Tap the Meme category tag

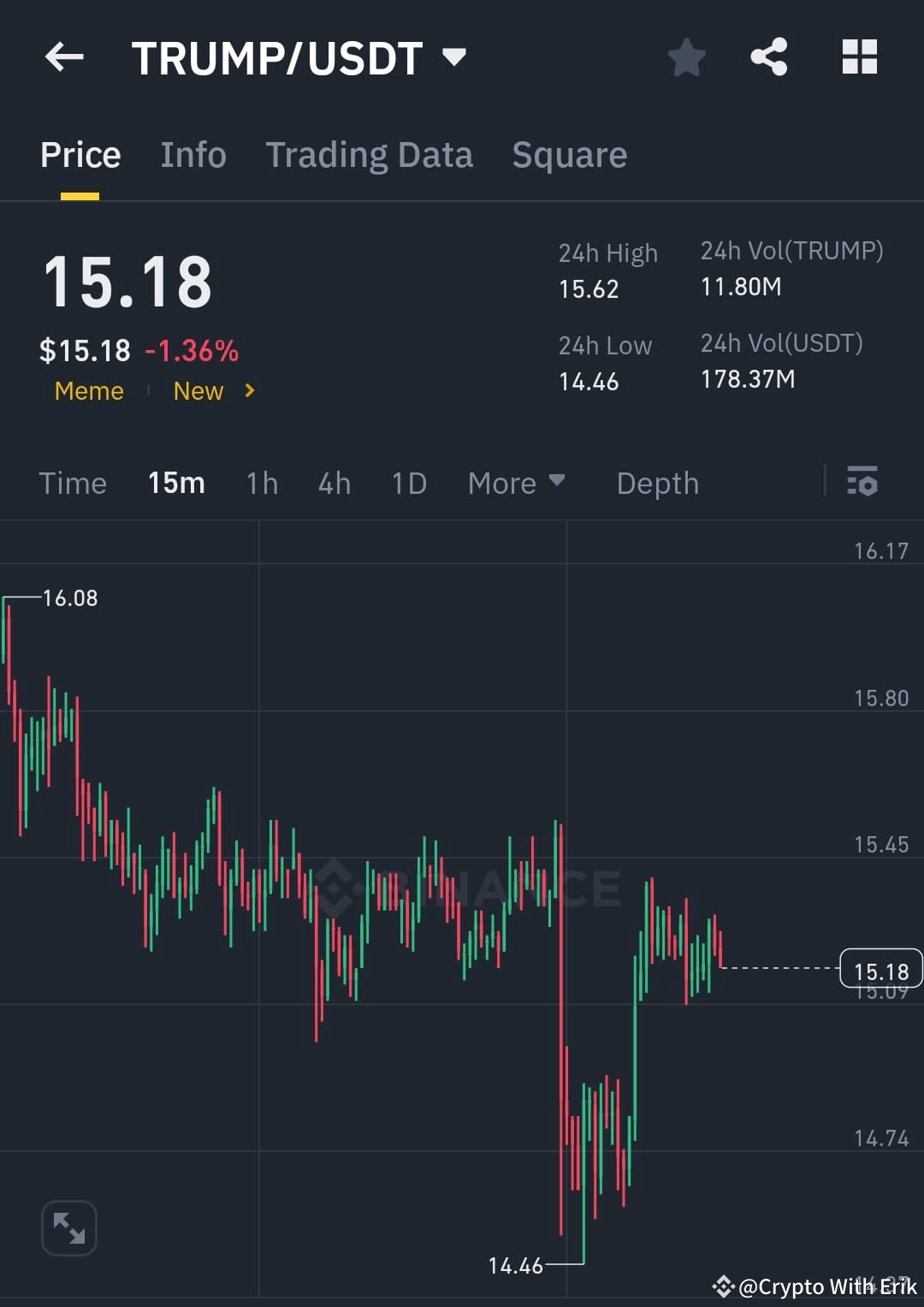[x=88, y=391]
